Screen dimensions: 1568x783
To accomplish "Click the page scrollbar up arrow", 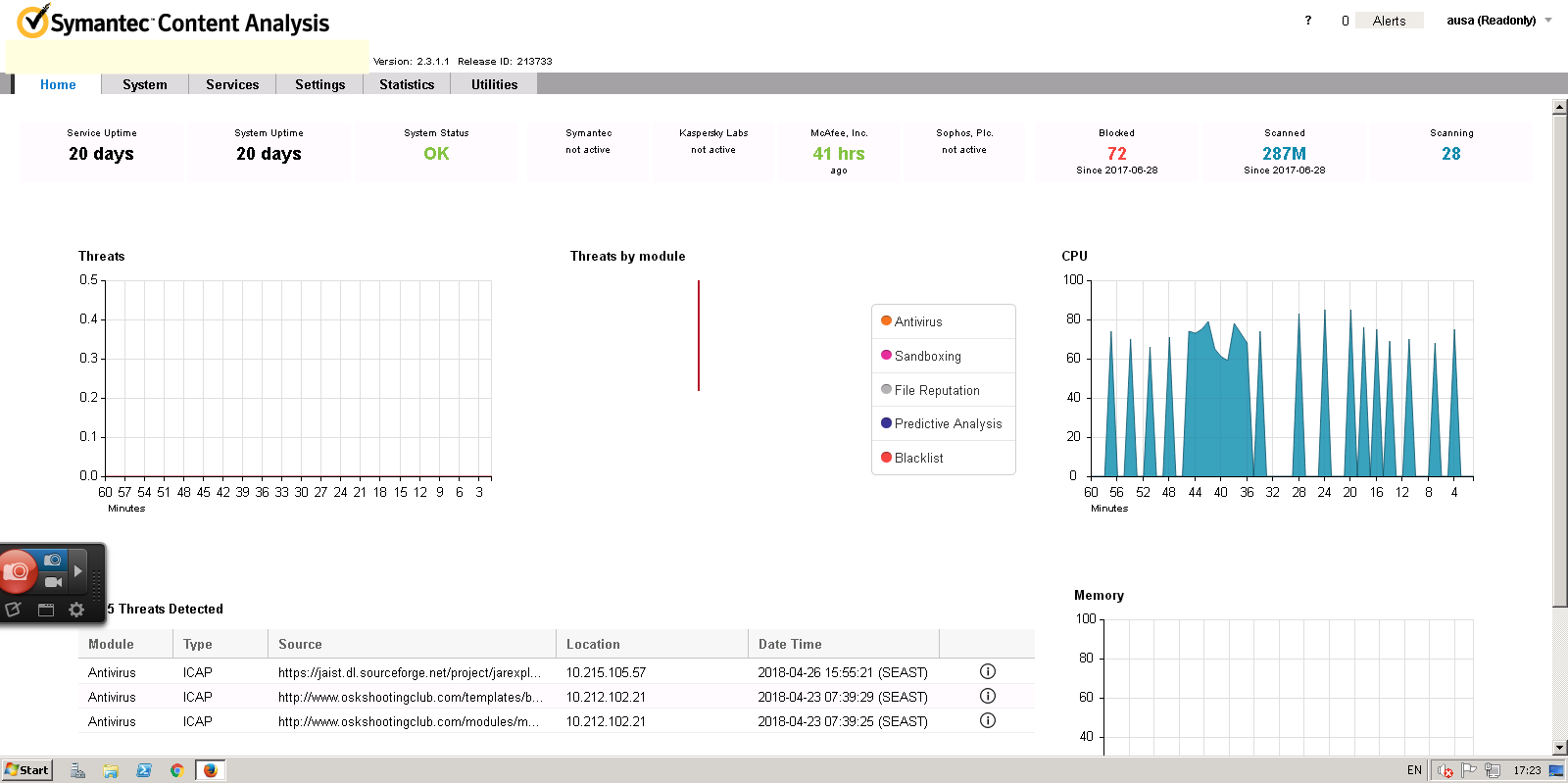I will click(1560, 107).
